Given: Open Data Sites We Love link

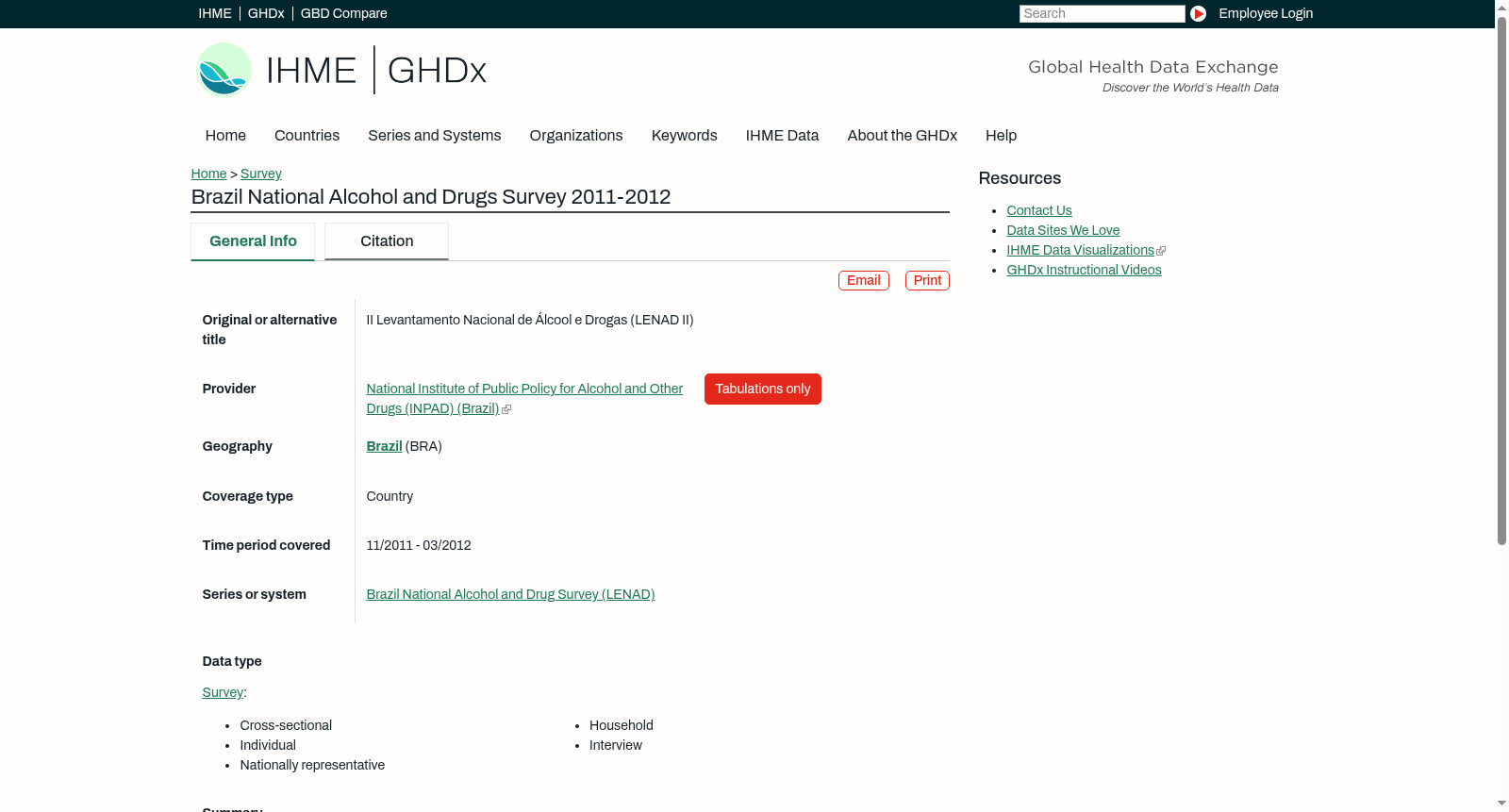Looking at the screenshot, I should coord(1063,230).
